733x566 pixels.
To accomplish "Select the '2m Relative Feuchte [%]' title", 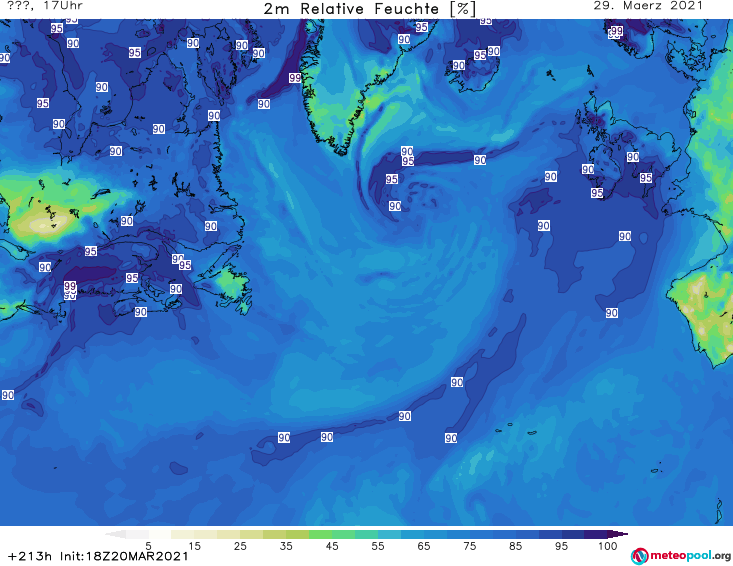I will 369,9.
